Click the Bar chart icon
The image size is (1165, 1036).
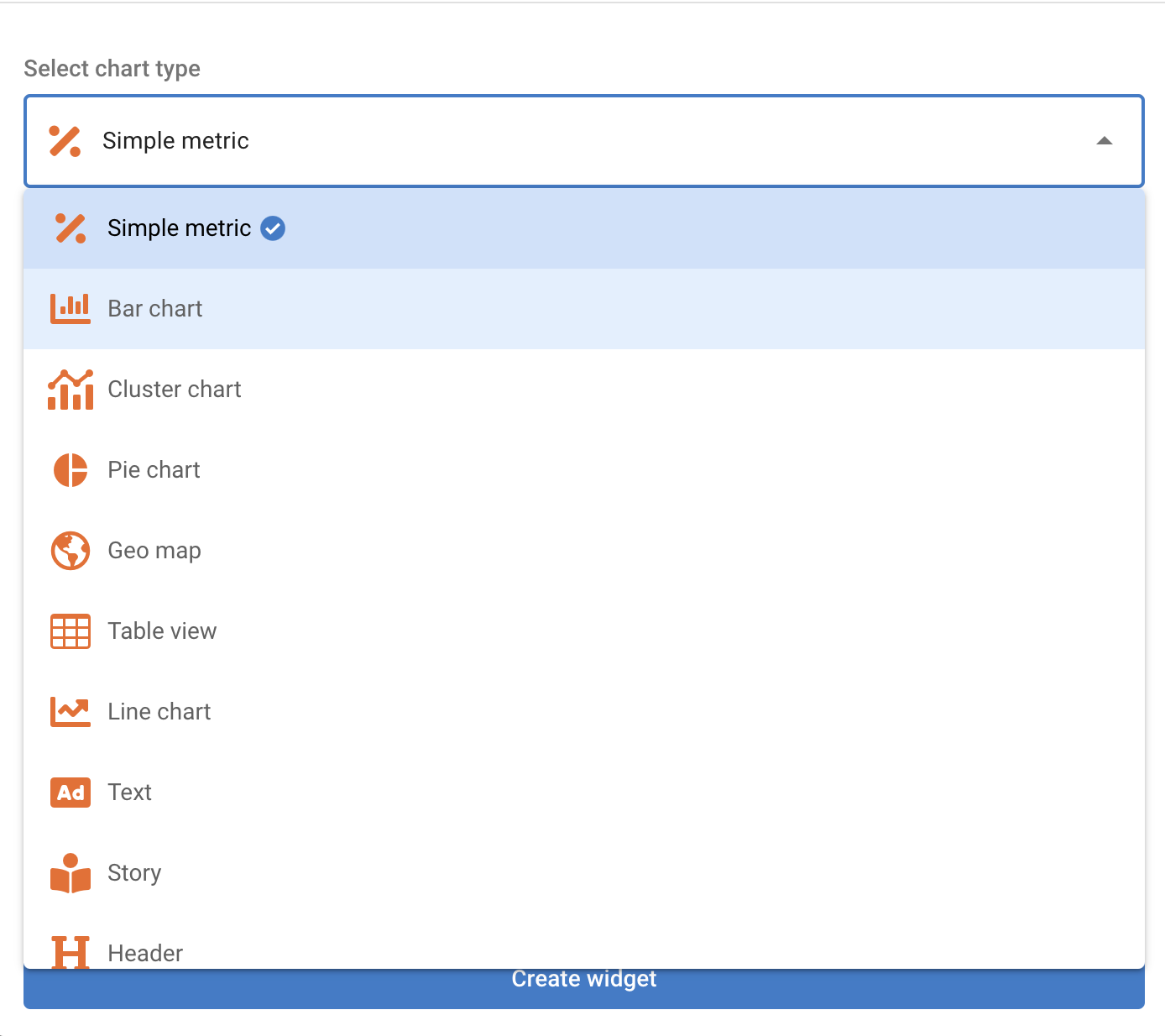pos(71,309)
